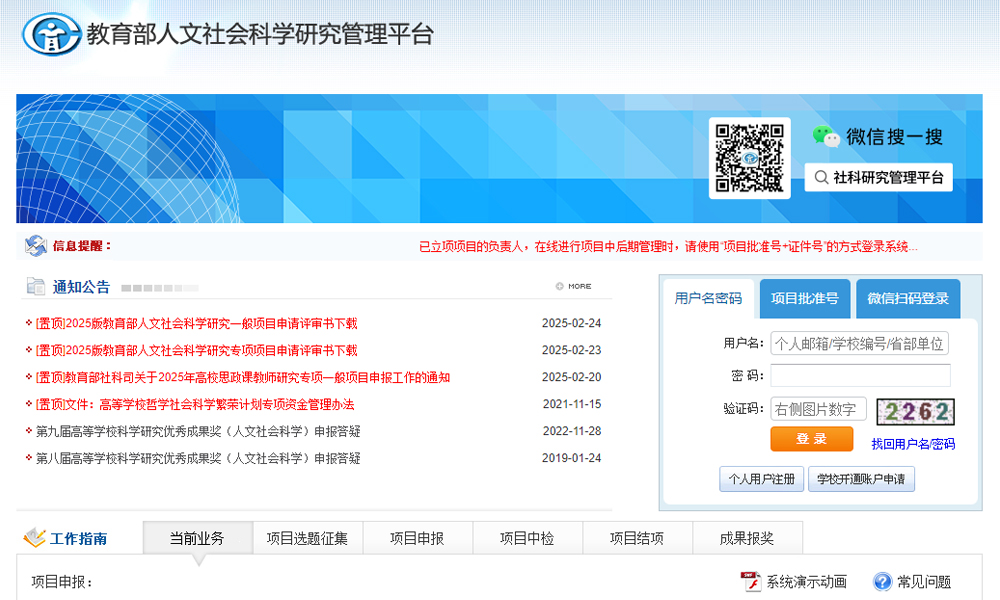Click 找回用户名/密码 link
Viewport: 1000px width, 600px height.
[912, 444]
